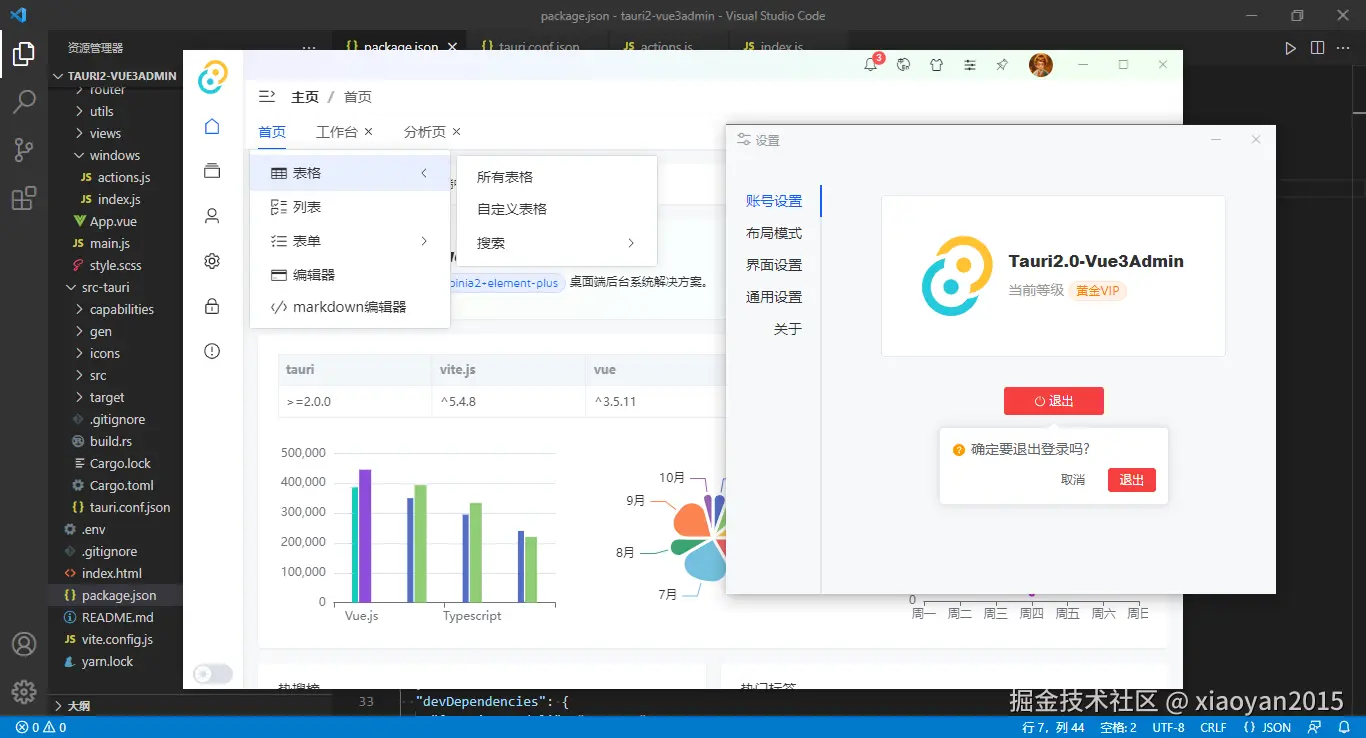Go to home via sidebar house icon
The height and width of the screenshot is (738, 1366).
pos(212,126)
